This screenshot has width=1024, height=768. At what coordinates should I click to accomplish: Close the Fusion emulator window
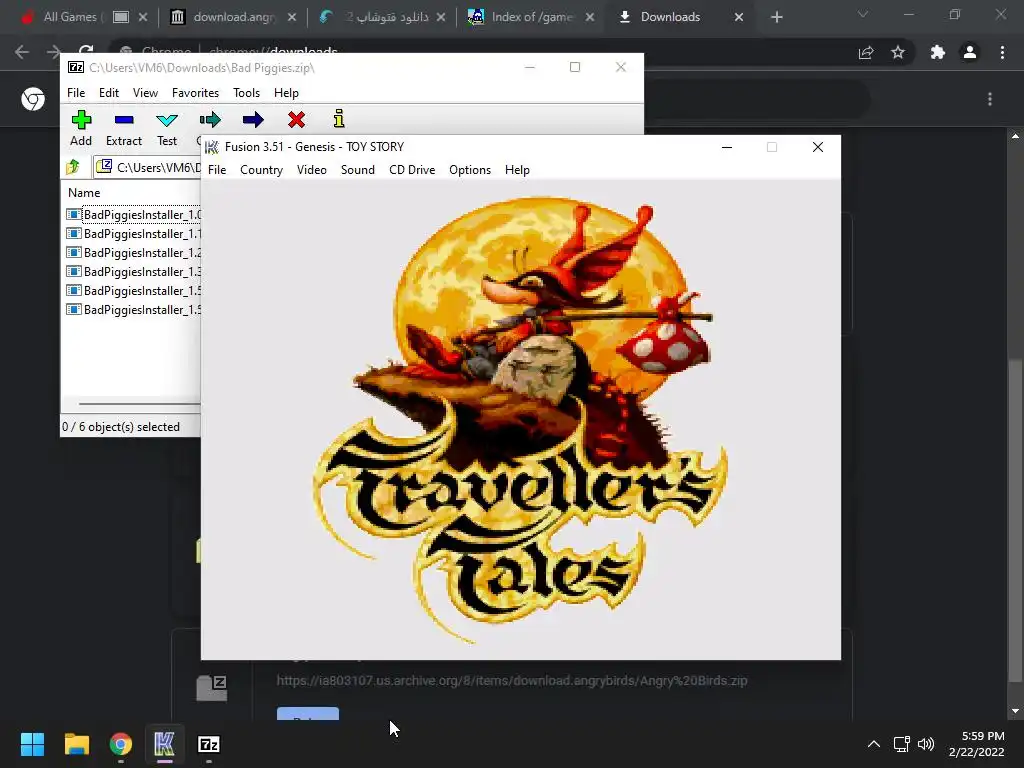pos(818,147)
